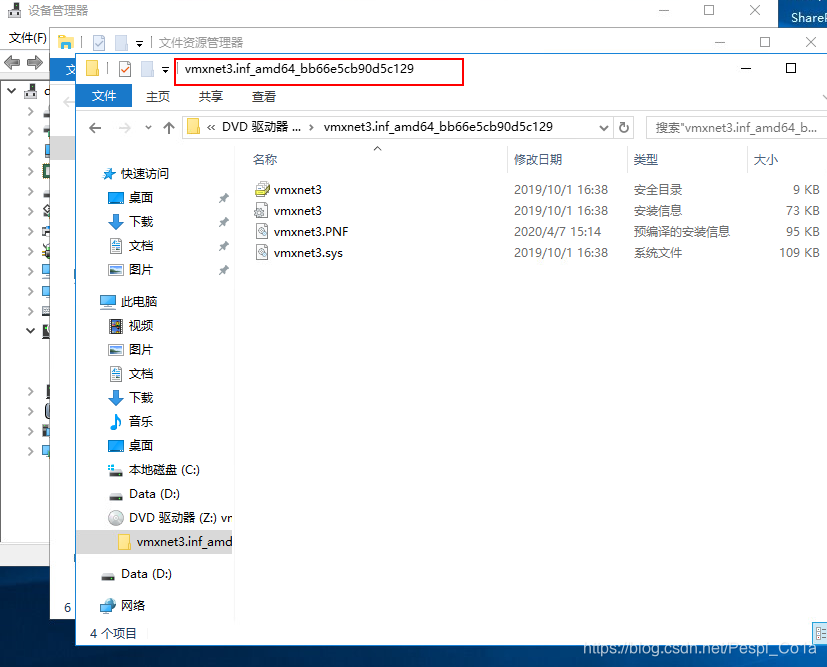Focus the search box for vmxnet3.inf_amd64

coord(736,128)
